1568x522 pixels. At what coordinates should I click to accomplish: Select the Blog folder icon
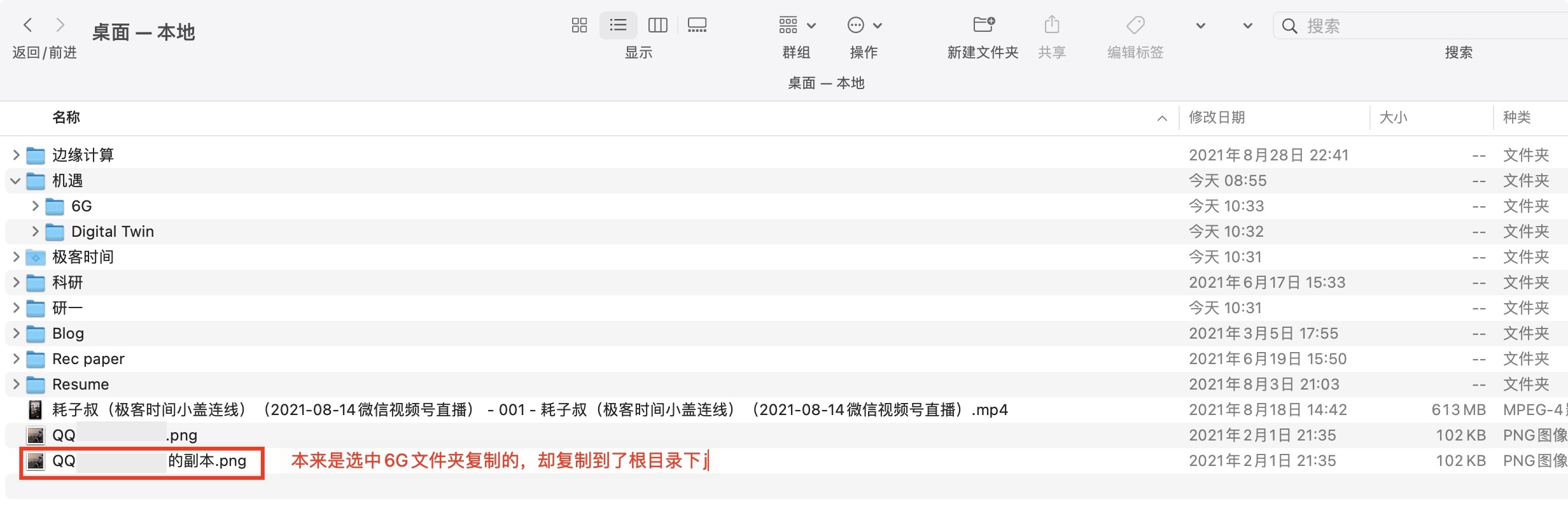coord(36,334)
